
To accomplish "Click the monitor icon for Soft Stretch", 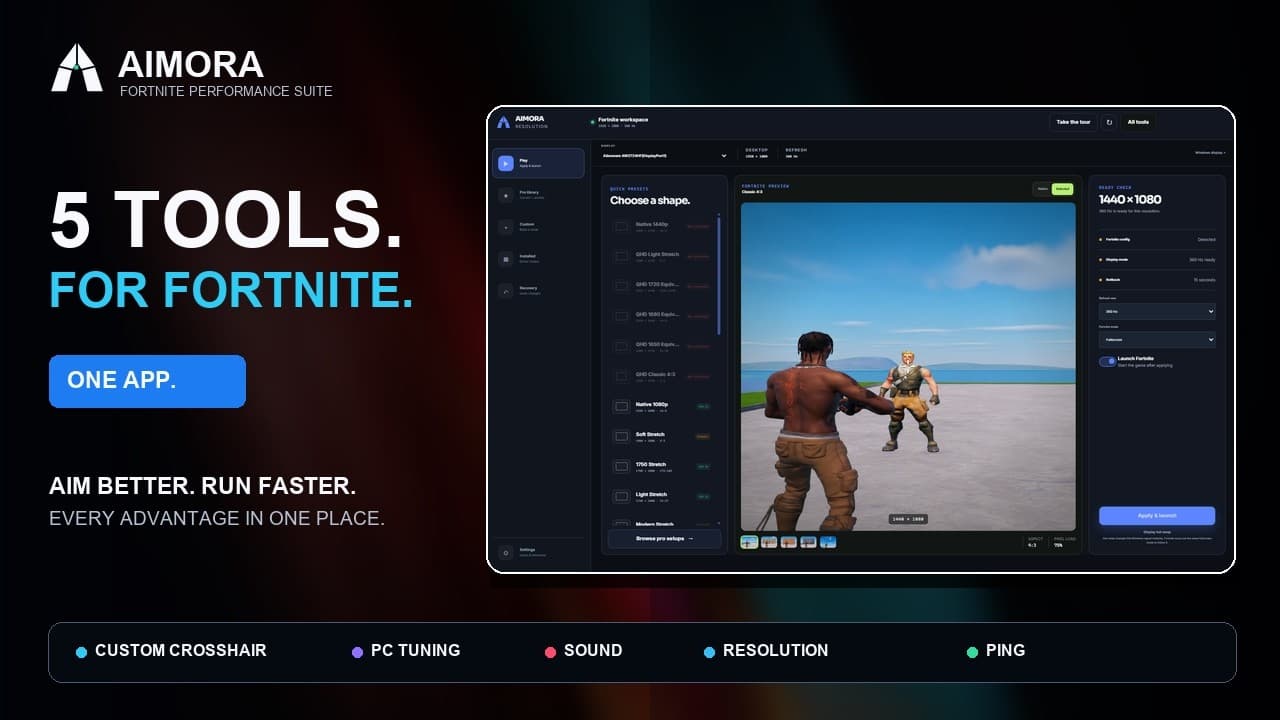I will pos(621,436).
